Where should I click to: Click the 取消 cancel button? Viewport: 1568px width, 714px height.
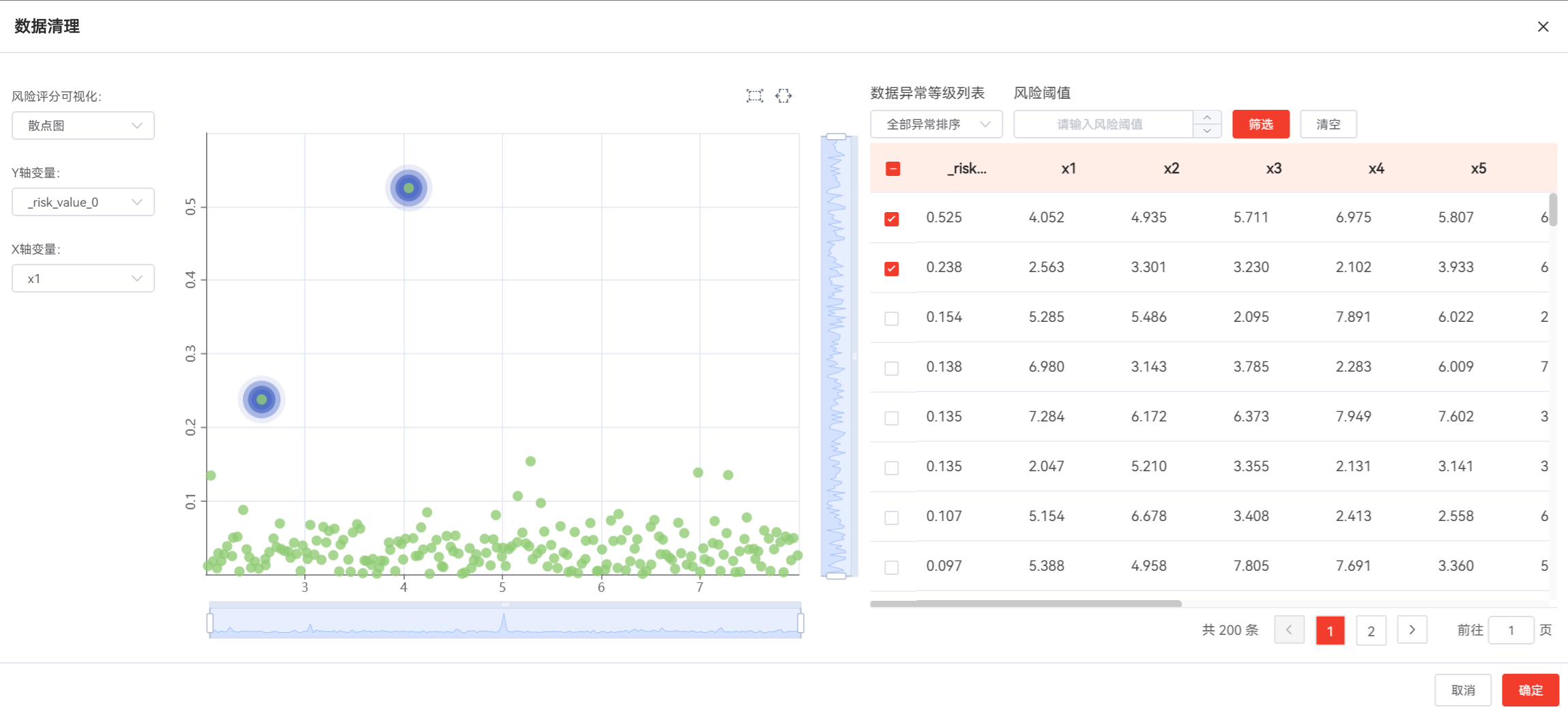pos(1462,690)
